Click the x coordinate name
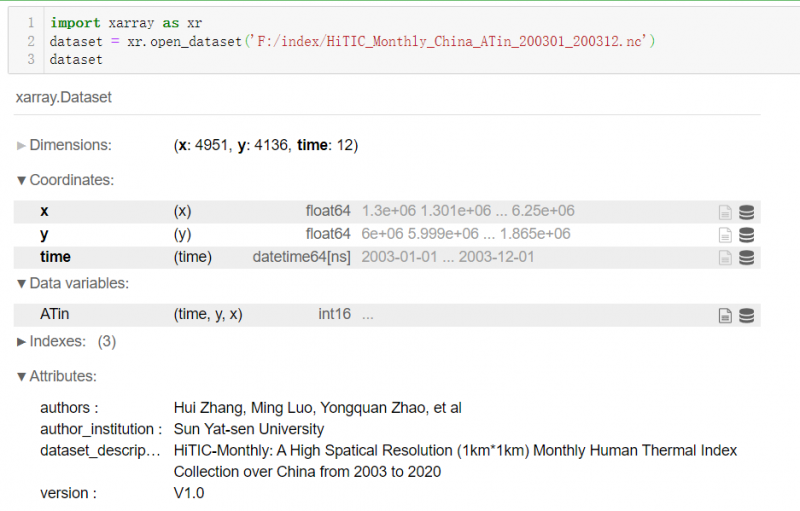Viewport: 800px width, 511px height. coord(44,211)
